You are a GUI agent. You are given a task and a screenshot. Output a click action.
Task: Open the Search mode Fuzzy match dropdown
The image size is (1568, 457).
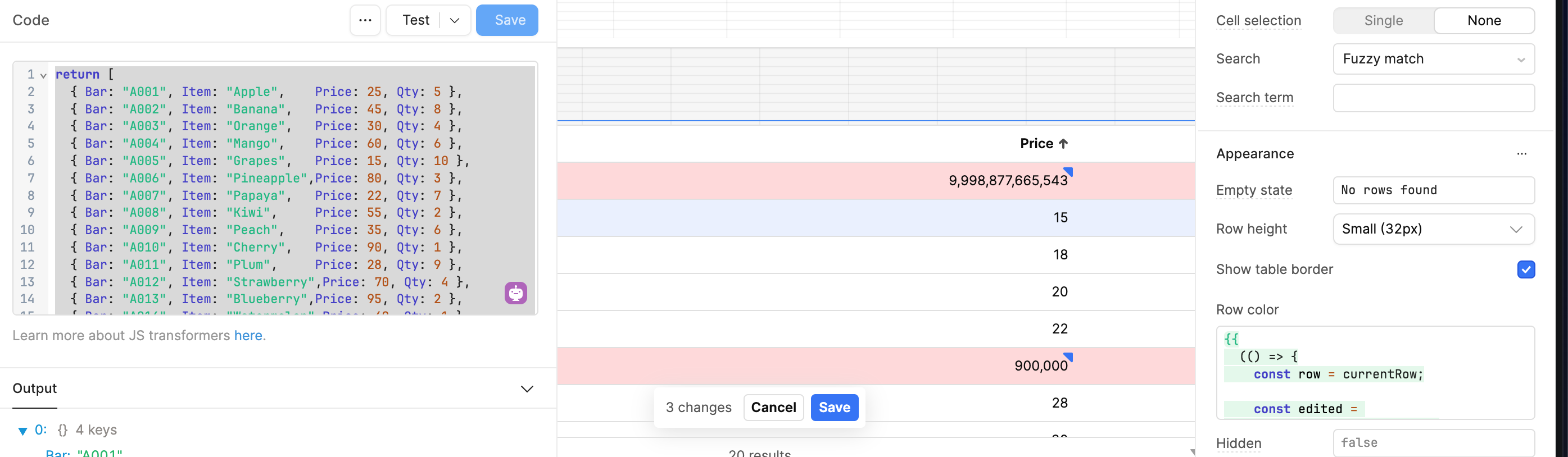[1434, 59]
